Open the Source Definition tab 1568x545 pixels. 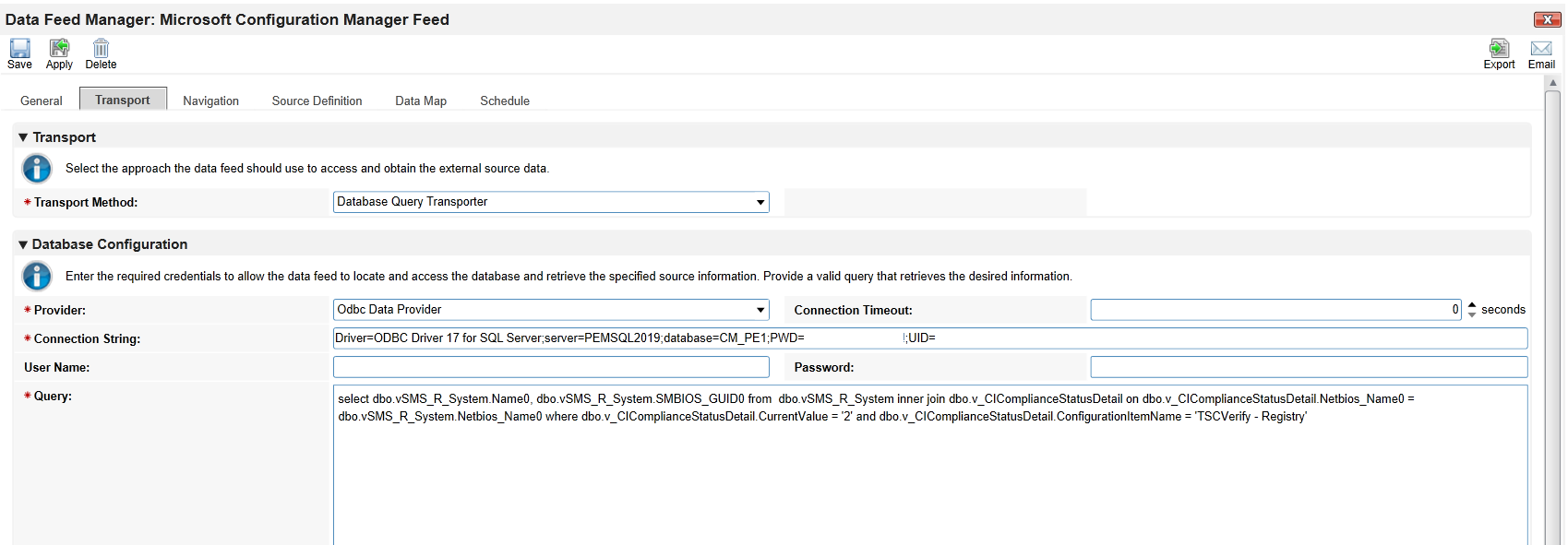point(317,101)
